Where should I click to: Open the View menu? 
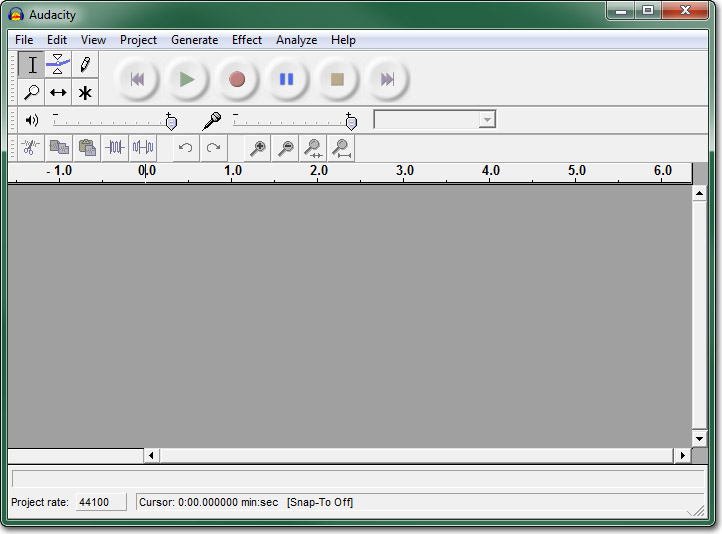coord(93,40)
